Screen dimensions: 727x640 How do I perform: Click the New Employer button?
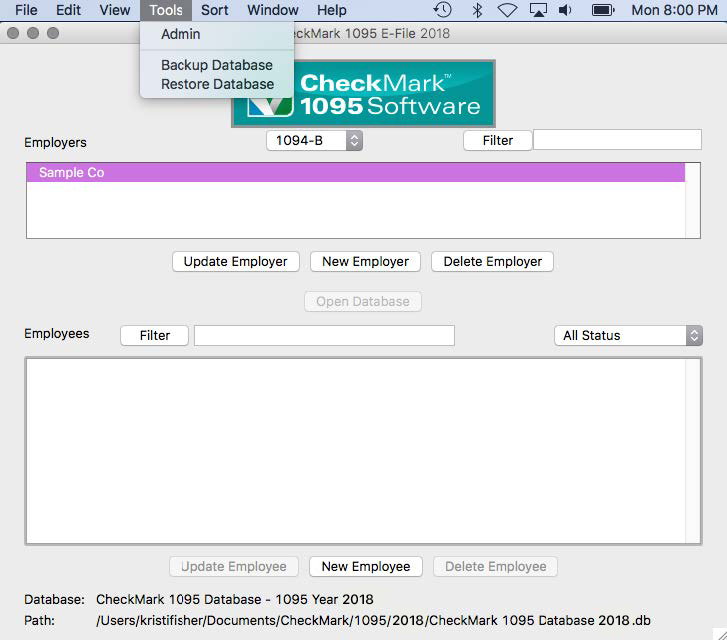(x=365, y=261)
